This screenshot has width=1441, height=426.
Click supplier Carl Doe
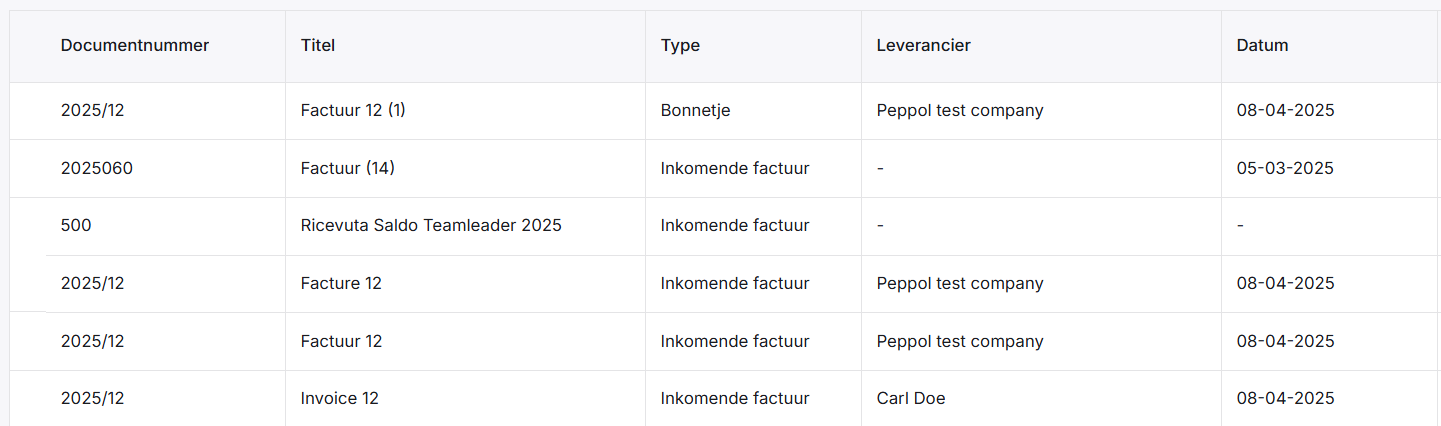pyautogui.click(x=911, y=398)
